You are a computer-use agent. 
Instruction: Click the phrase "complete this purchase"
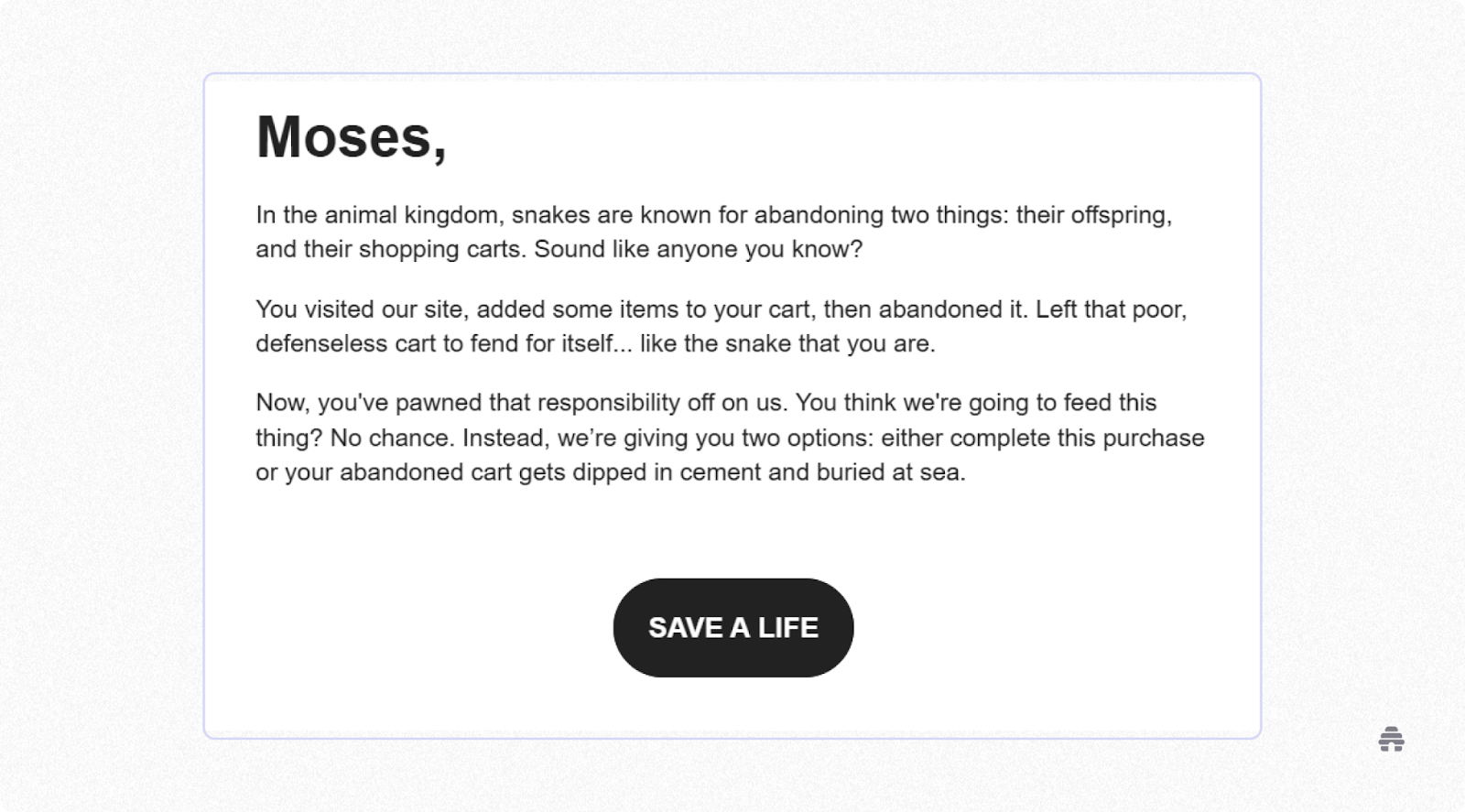(1077, 438)
